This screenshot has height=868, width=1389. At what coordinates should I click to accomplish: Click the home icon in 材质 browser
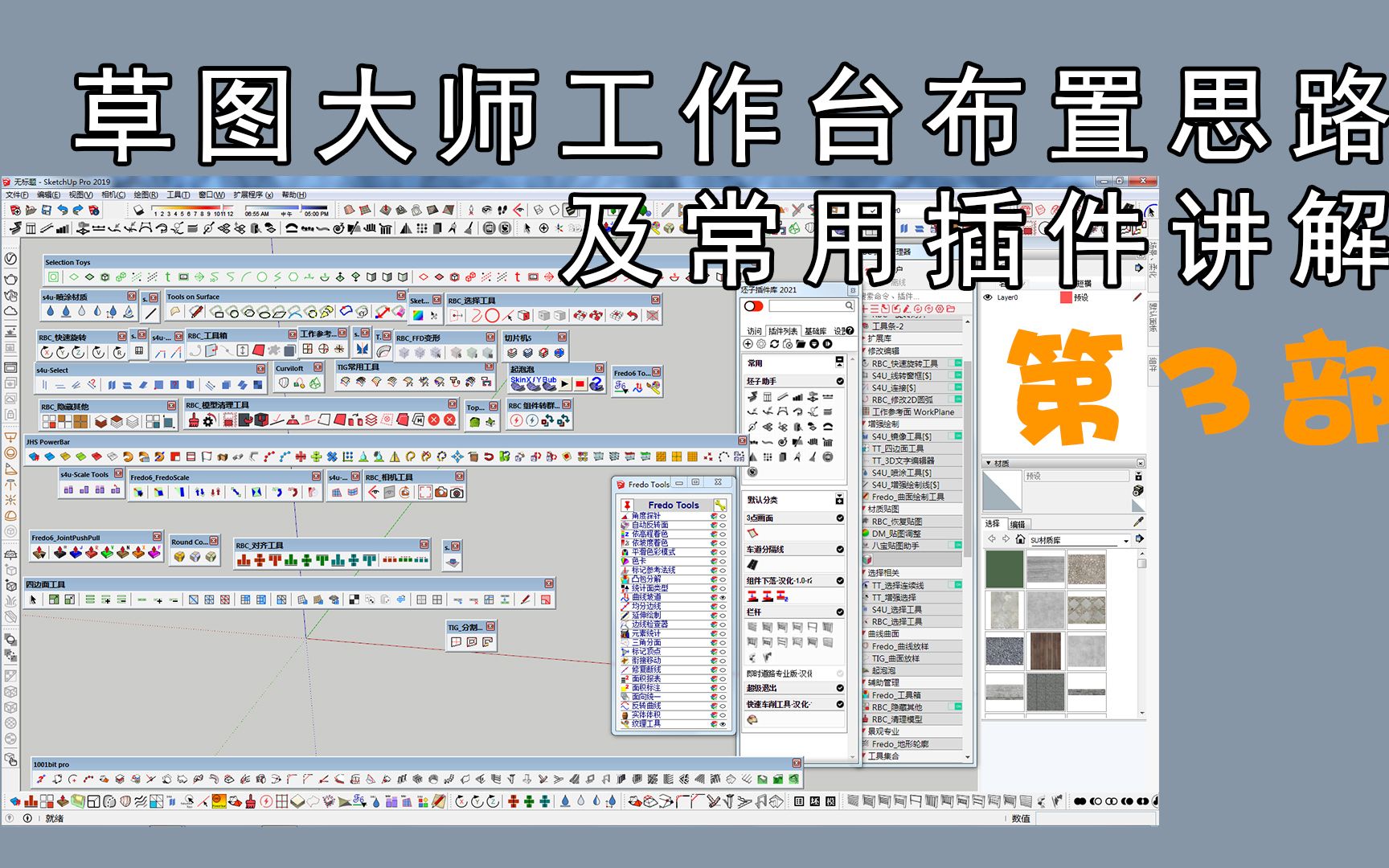1020,539
